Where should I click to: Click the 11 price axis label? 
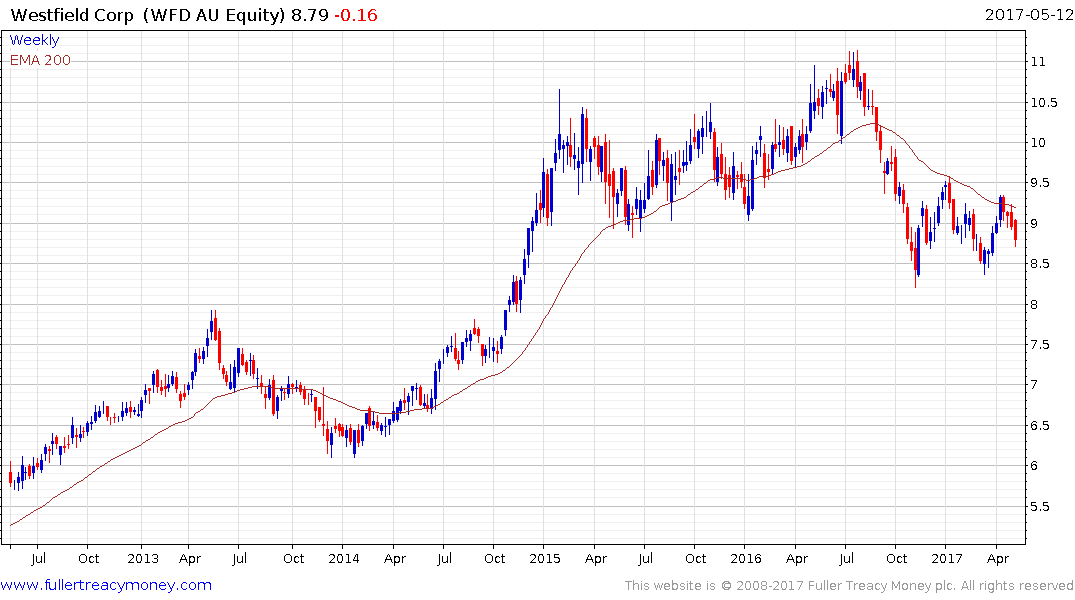click(x=1038, y=62)
